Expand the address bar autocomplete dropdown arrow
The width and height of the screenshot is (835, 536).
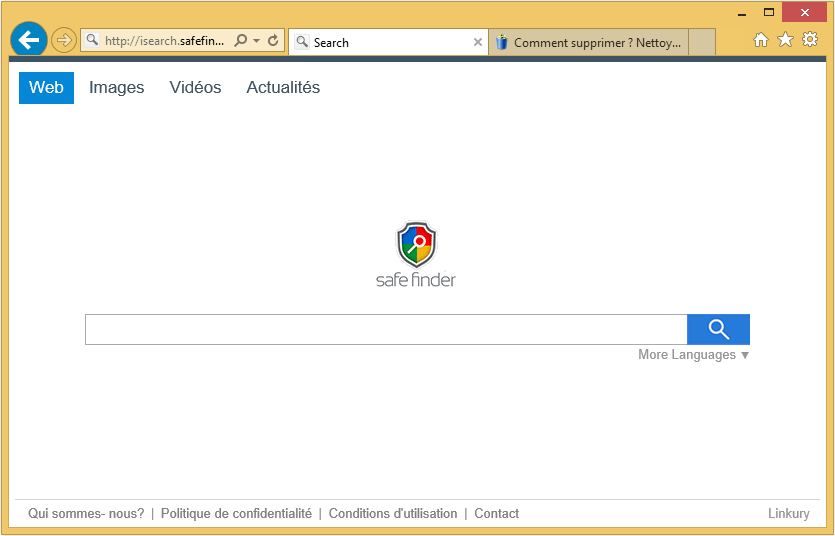point(257,41)
